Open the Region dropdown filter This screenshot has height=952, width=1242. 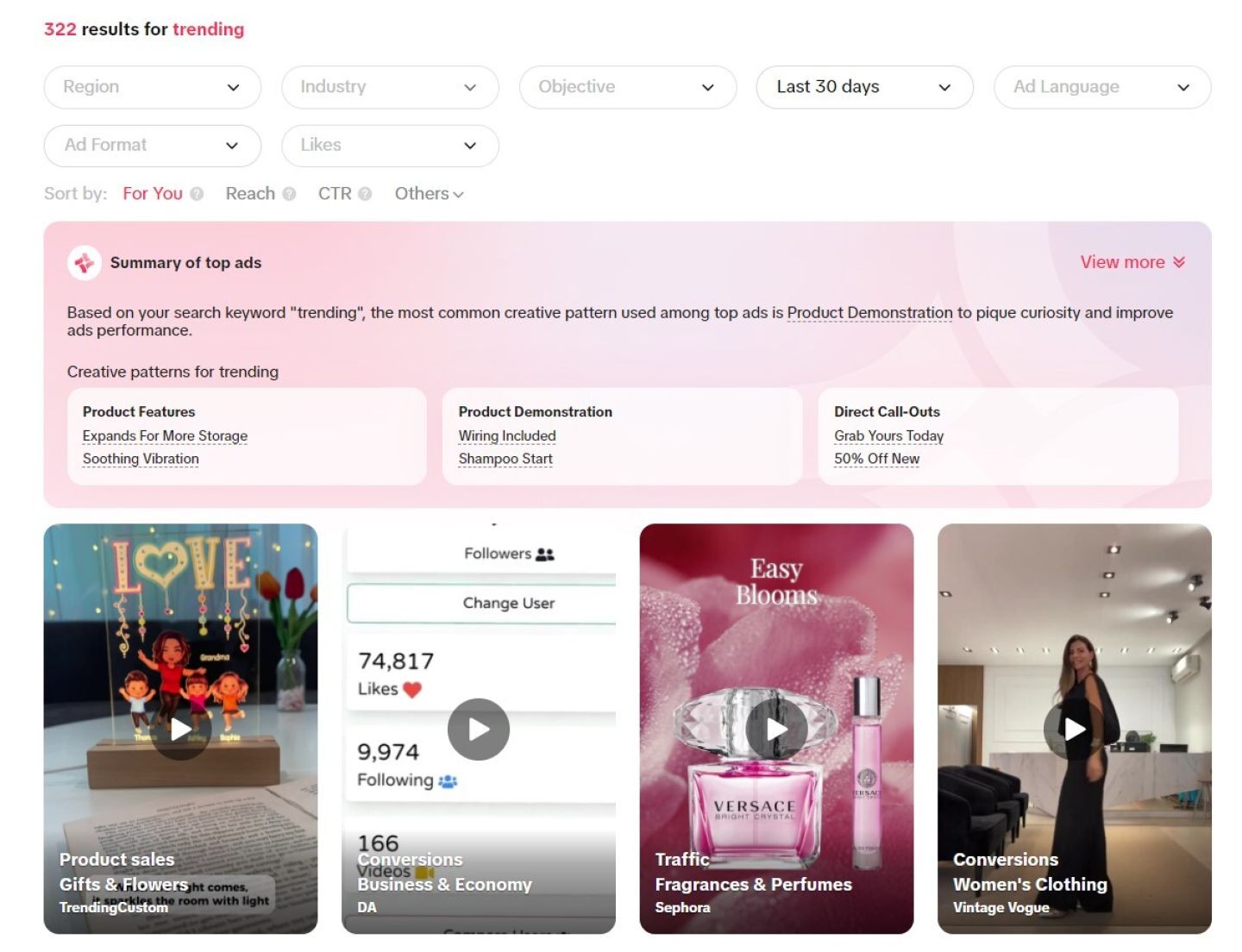[x=152, y=87]
